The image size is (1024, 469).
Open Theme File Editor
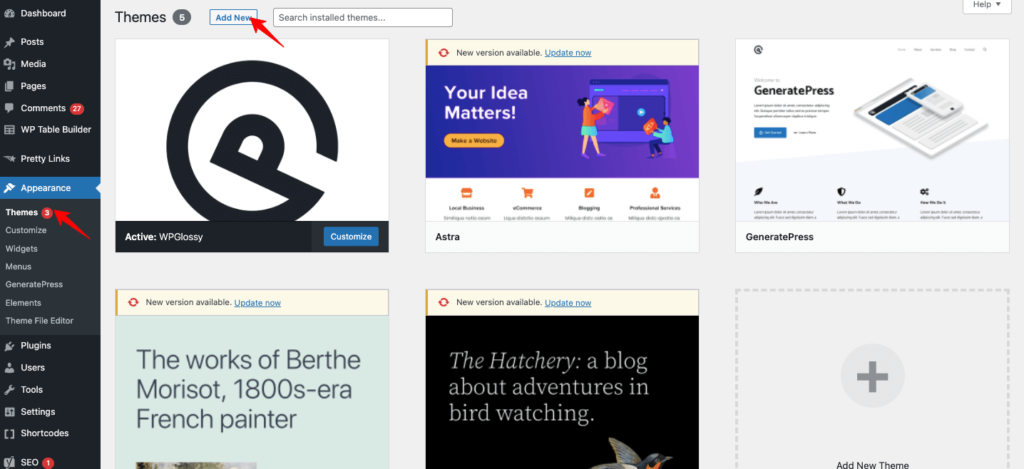(x=39, y=321)
